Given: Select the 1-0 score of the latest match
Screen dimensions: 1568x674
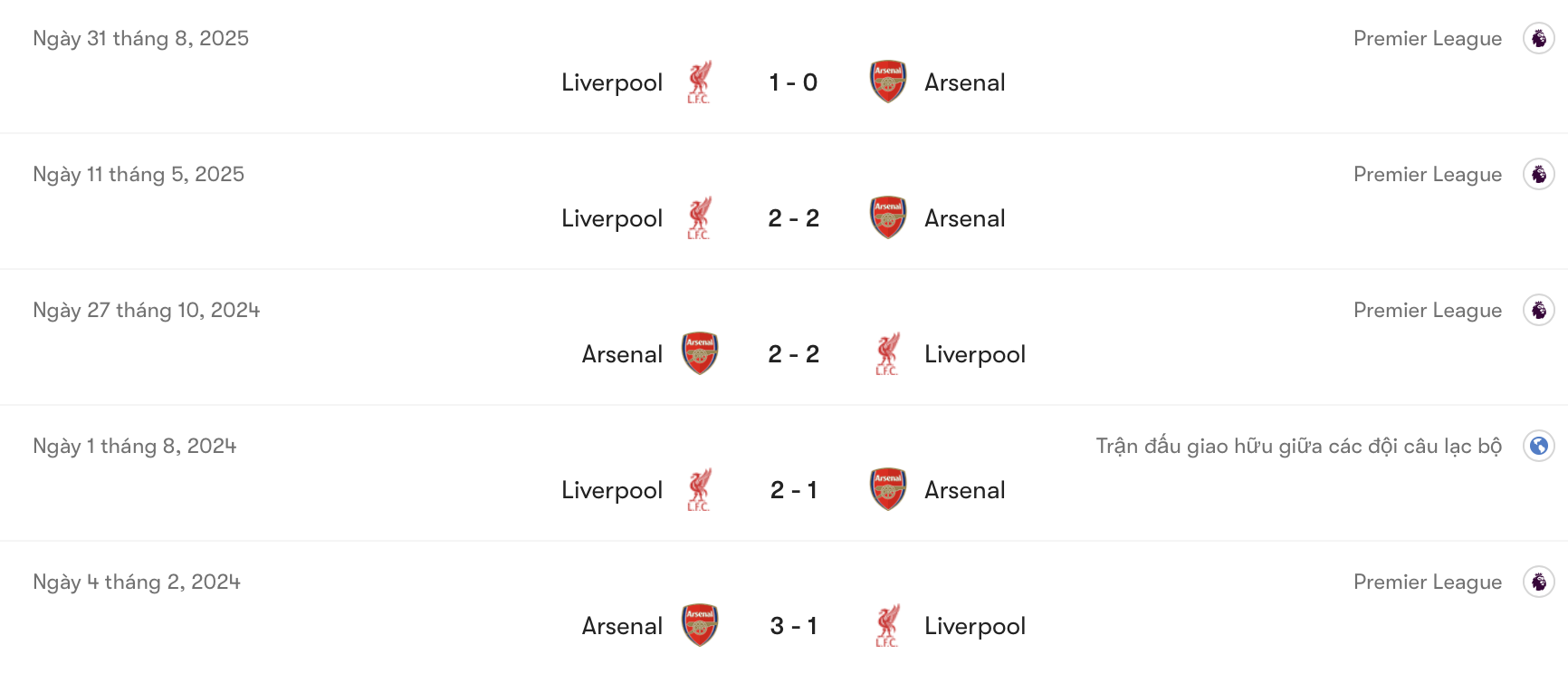Looking at the screenshot, I should (x=794, y=82).
